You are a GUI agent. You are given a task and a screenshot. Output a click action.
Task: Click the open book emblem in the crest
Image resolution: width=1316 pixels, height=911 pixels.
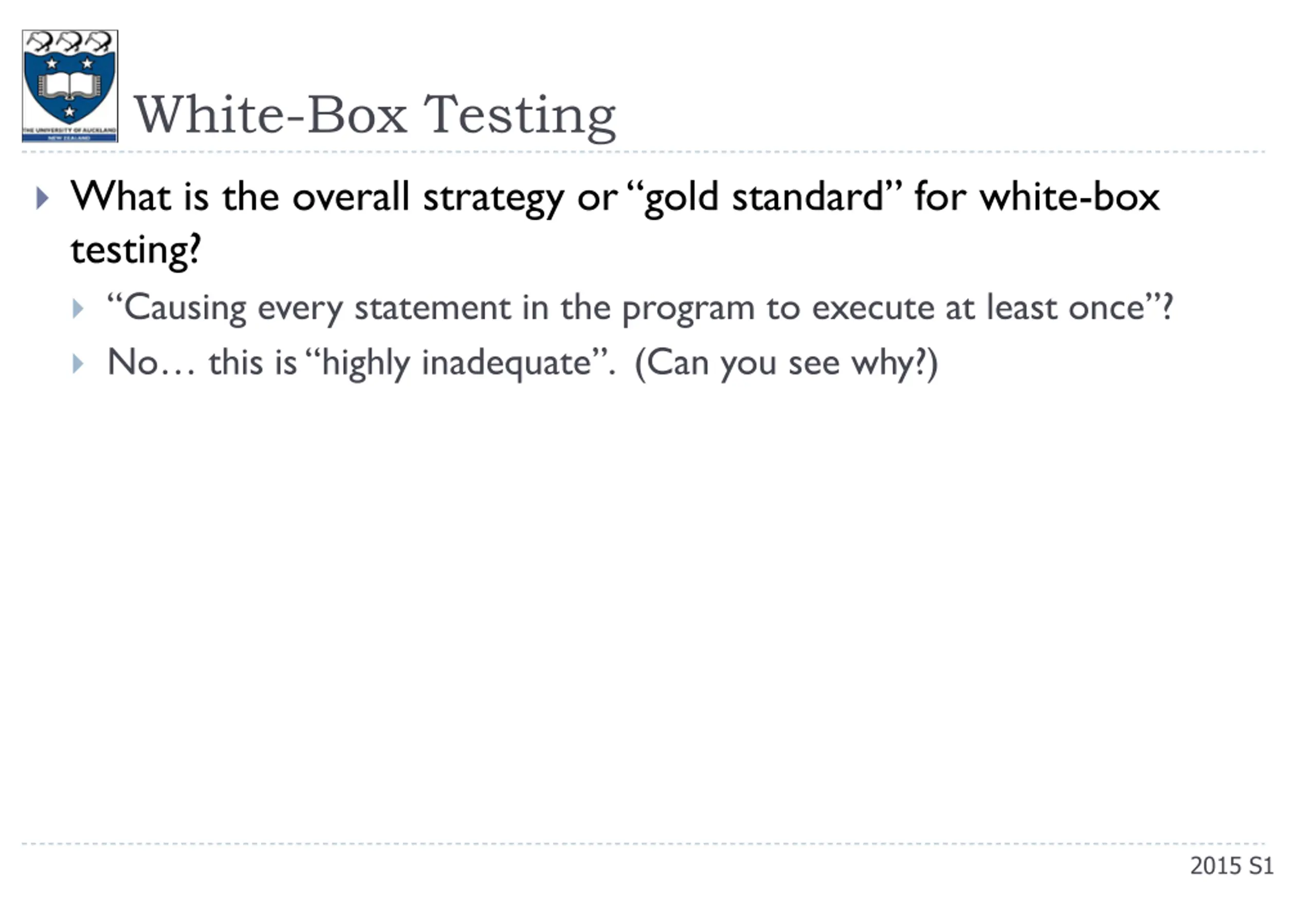coord(69,86)
